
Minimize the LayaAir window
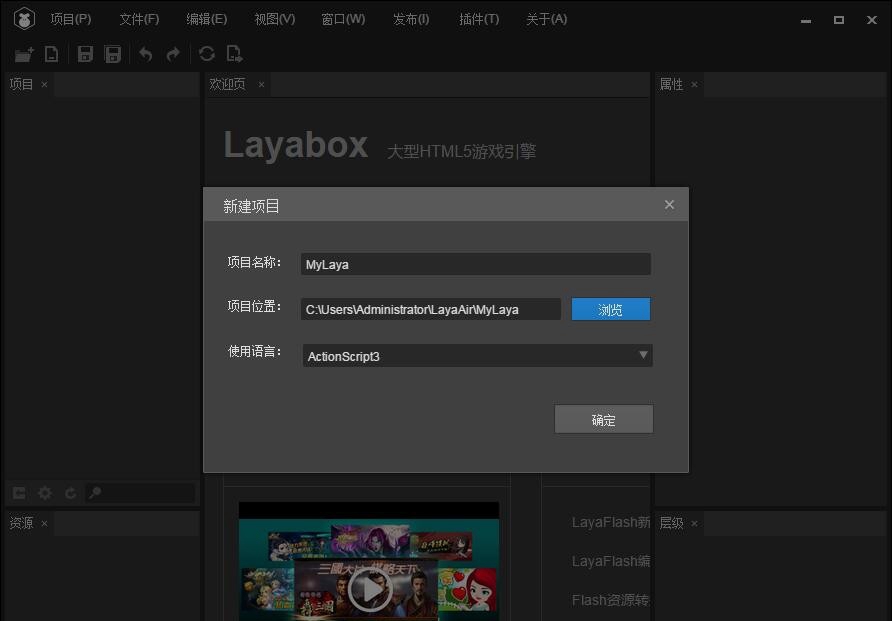tap(806, 20)
